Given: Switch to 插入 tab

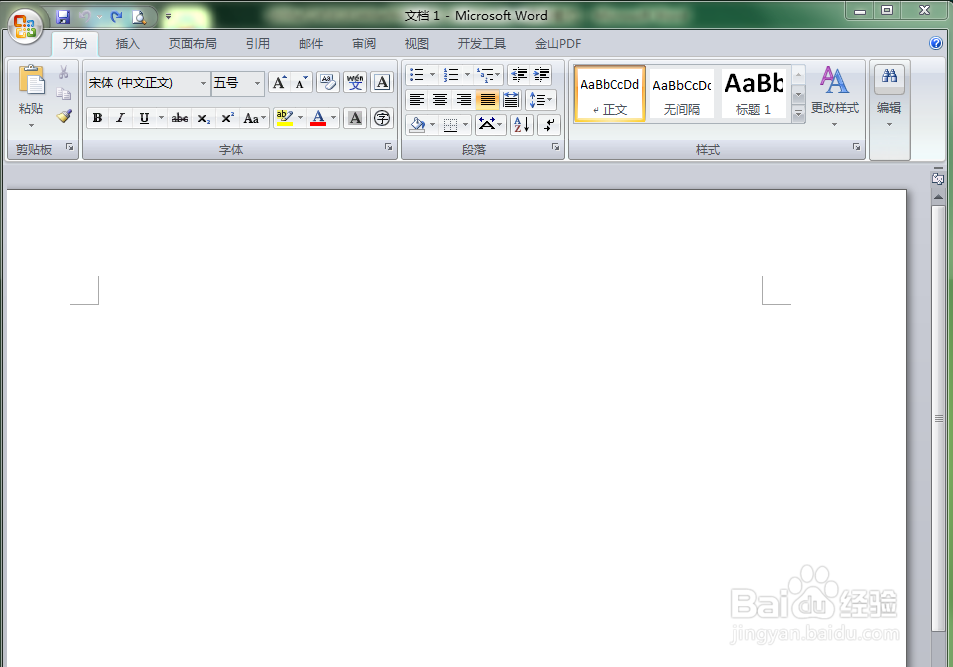Looking at the screenshot, I should (128, 44).
